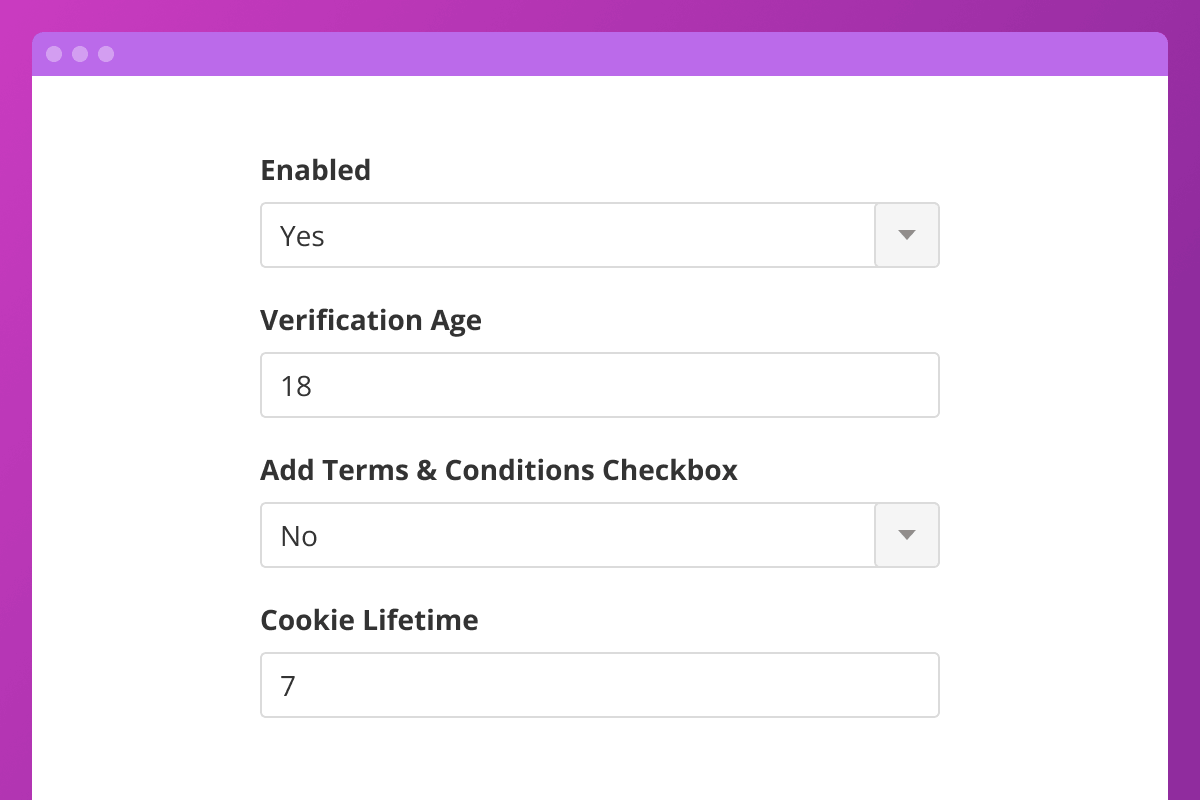
Task: Click the Enabled field label
Action: point(315,170)
